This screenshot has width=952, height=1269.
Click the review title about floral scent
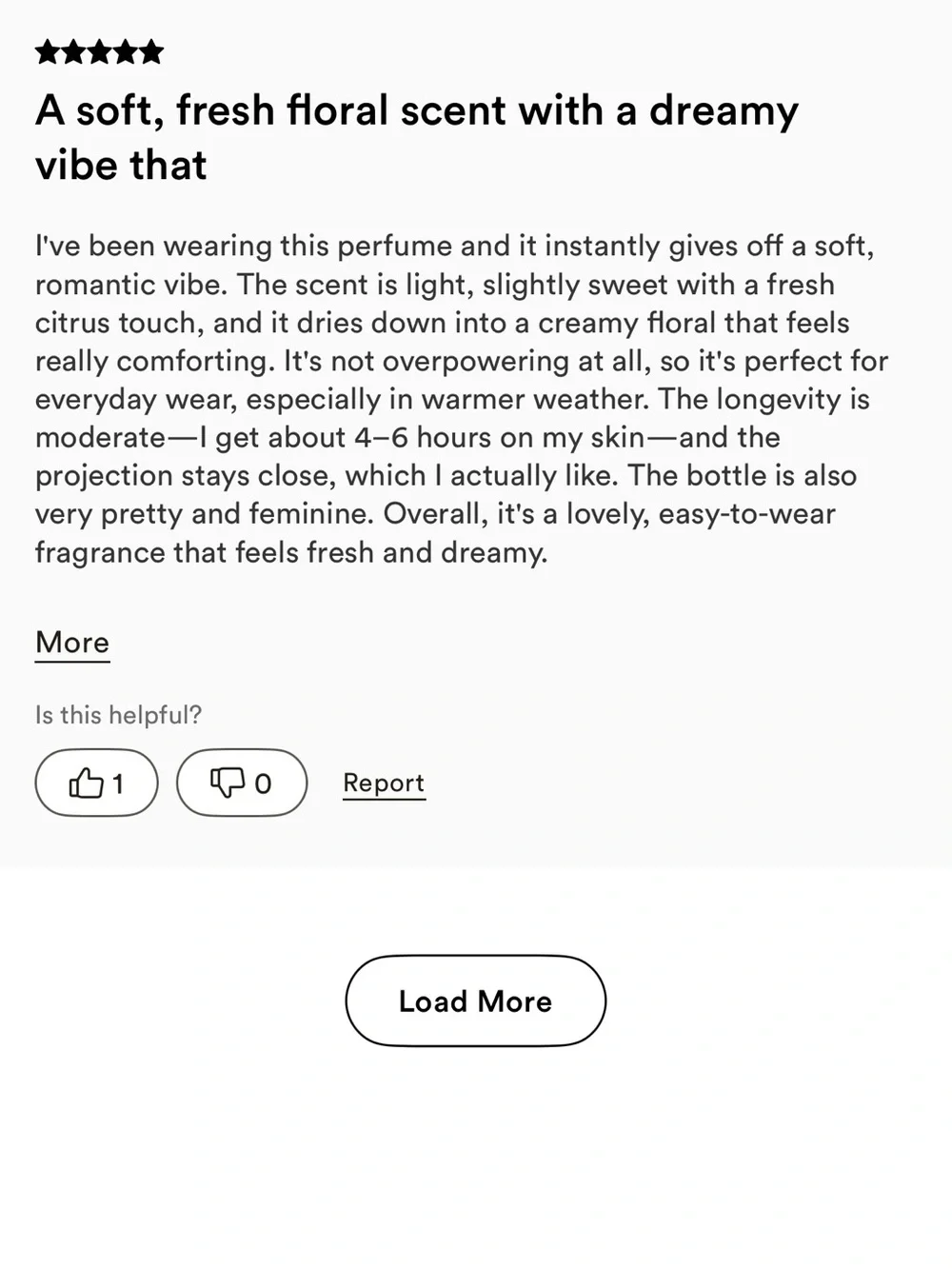tap(417, 137)
